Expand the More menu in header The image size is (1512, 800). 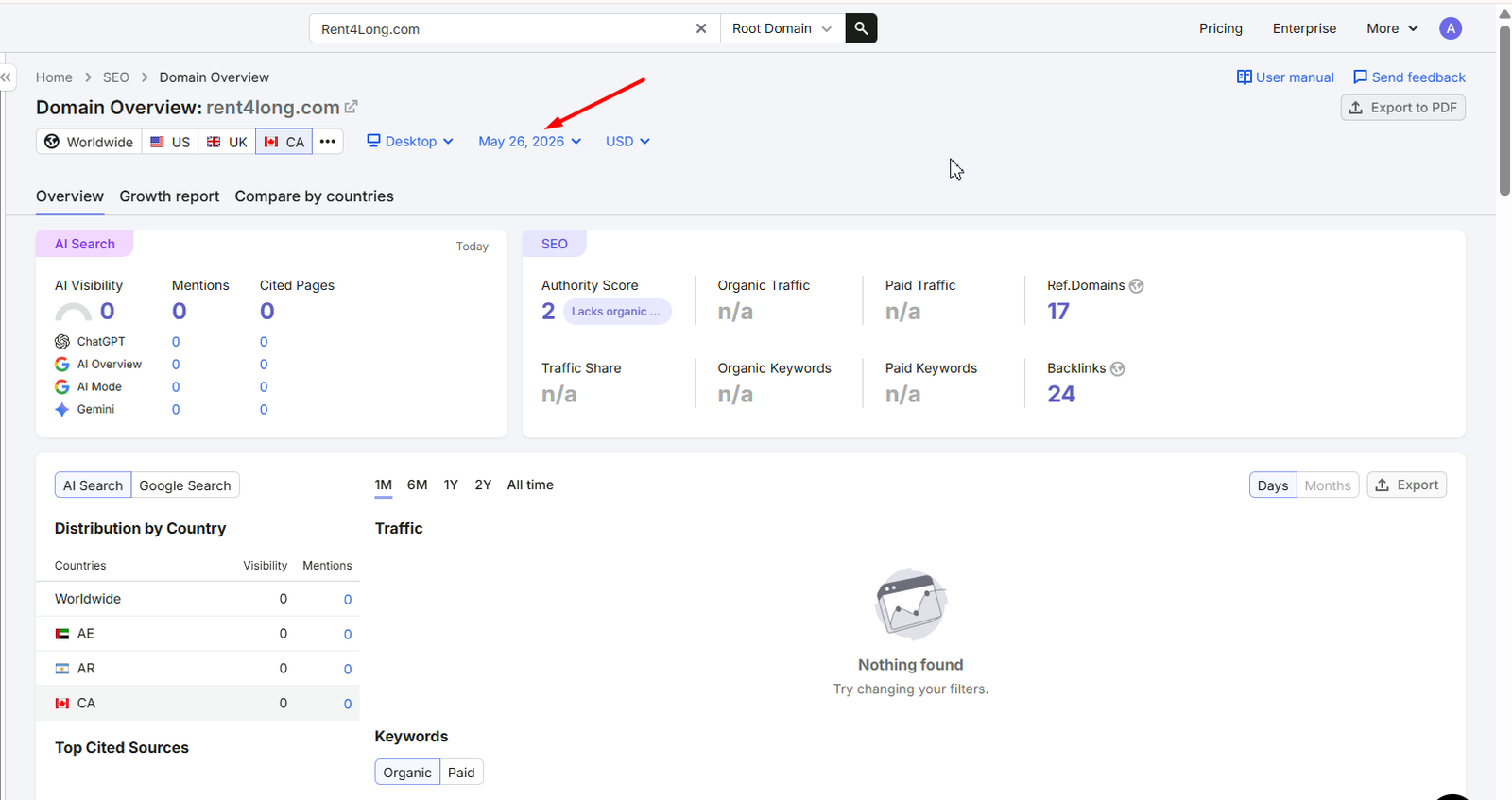pos(1392,28)
